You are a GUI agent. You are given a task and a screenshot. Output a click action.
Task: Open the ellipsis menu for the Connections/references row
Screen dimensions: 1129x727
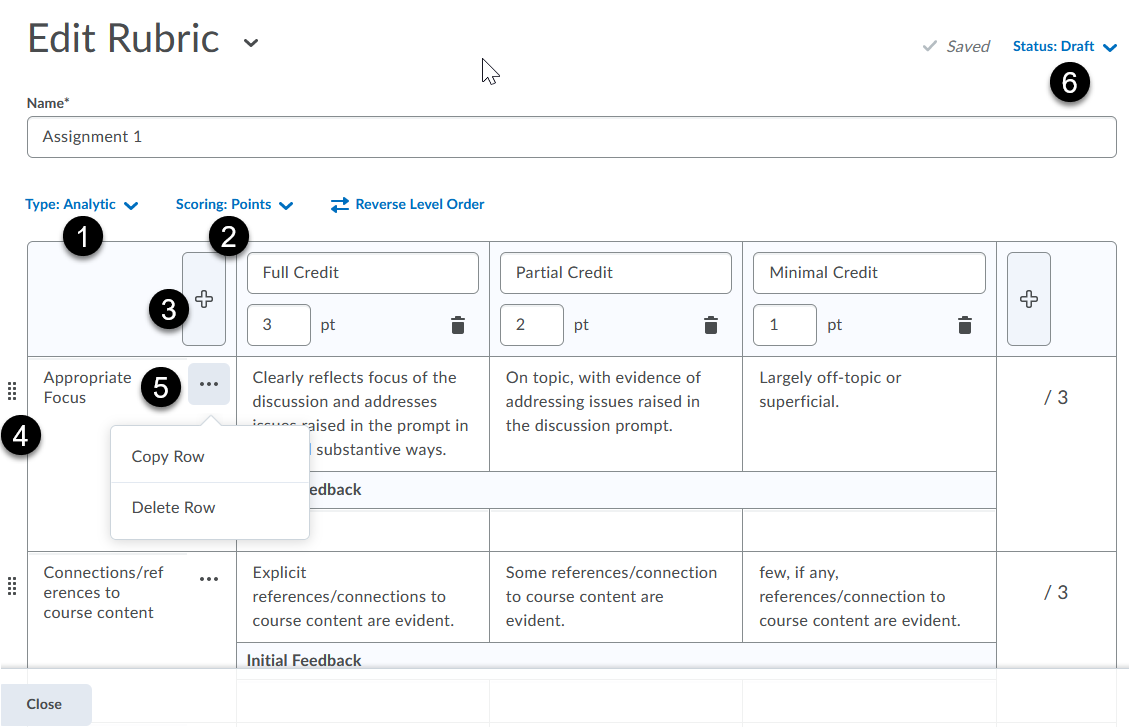[x=208, y=579]
